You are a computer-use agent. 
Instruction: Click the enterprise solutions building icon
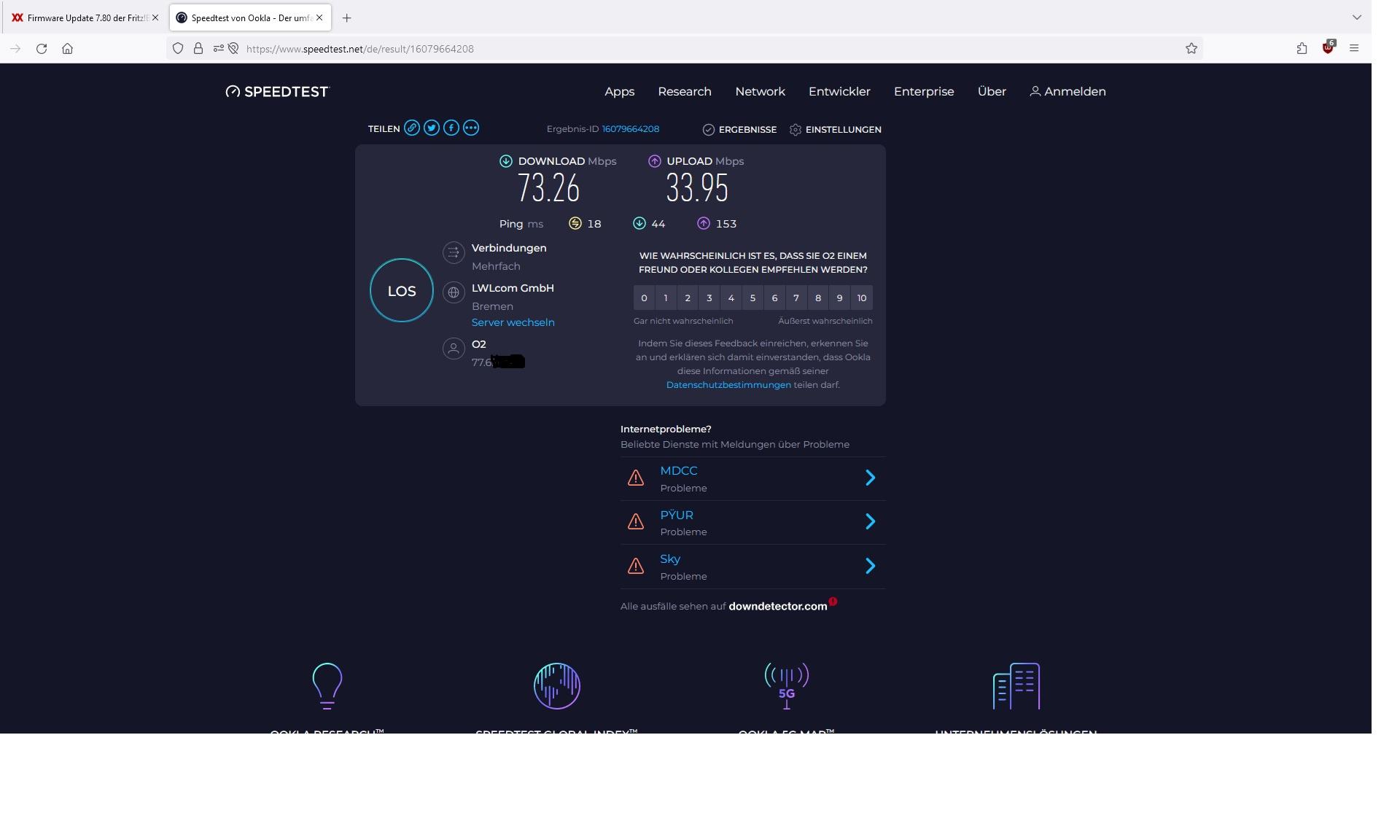tap(1016, 685)
